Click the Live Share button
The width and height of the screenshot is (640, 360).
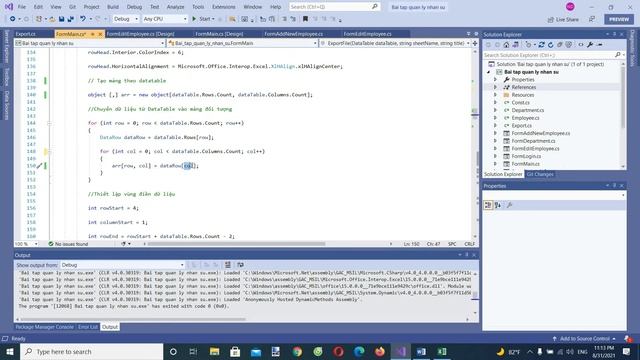[563, 19]
